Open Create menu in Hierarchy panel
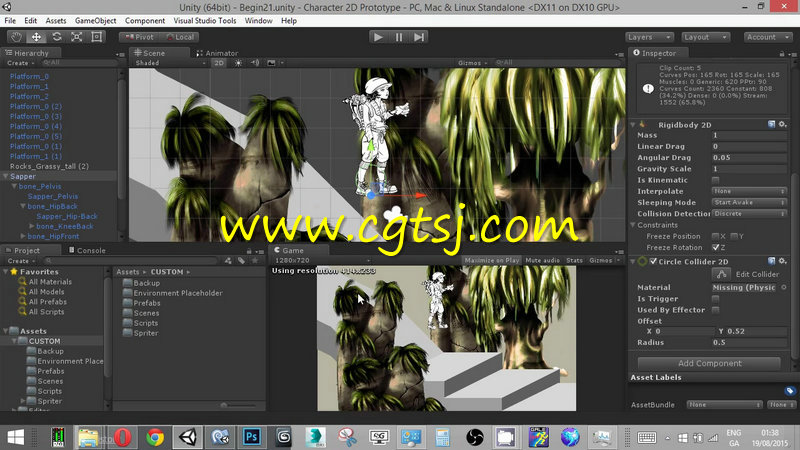 click(x=20, y=63)
